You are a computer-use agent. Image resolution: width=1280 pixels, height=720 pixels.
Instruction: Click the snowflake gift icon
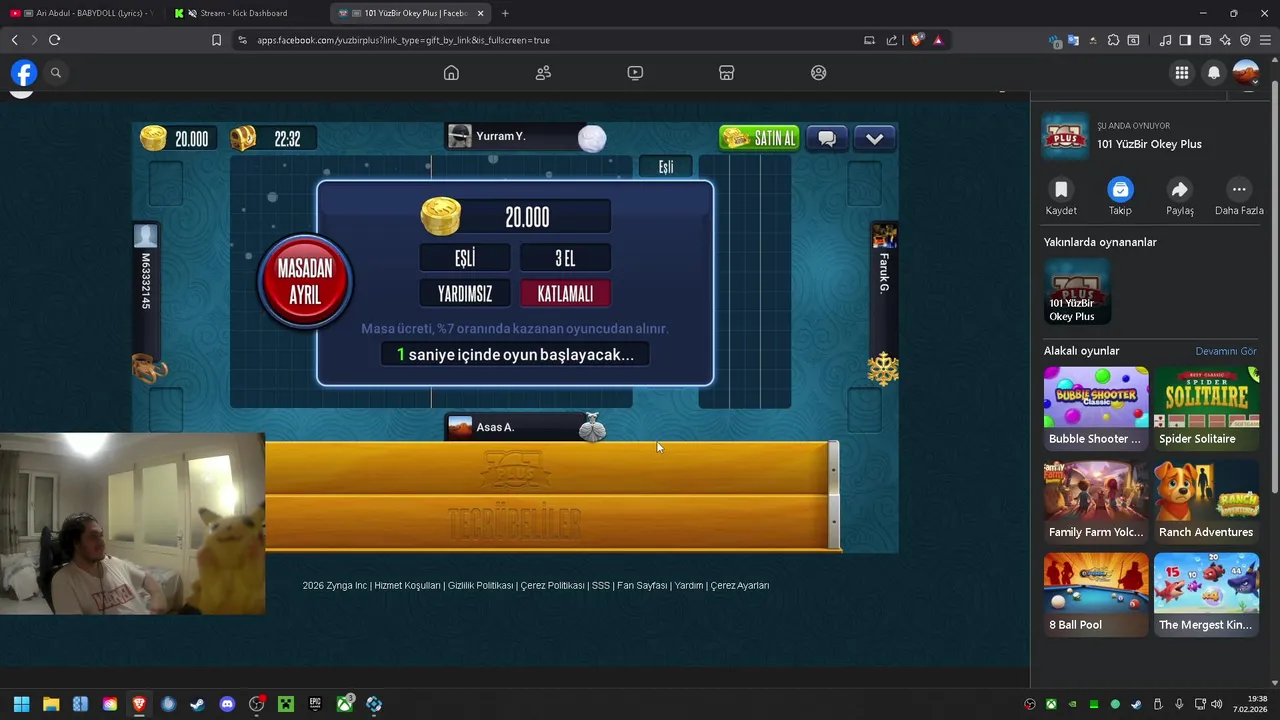click(x=883, y=369)
